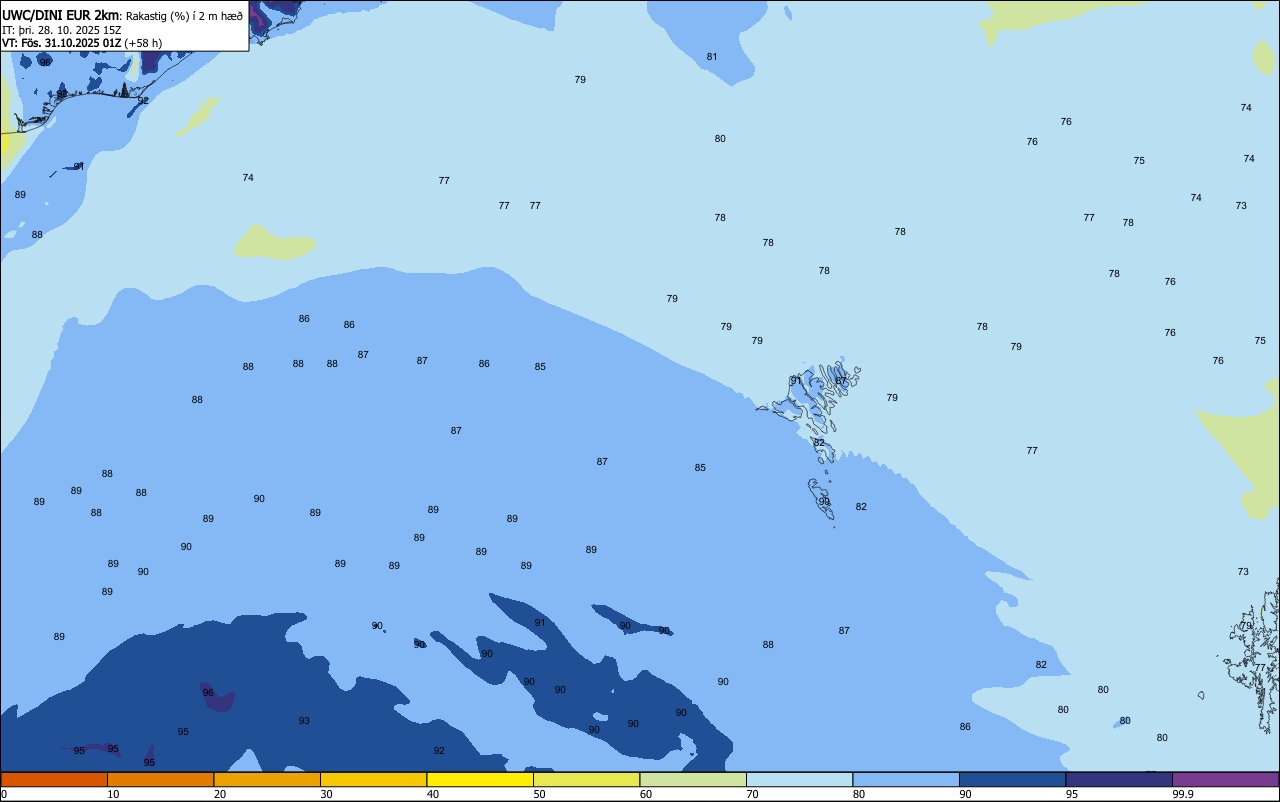The width and height of the screenshot is (1280, 802).
Task: Click the map humidity value '93'
Action: 304,721
